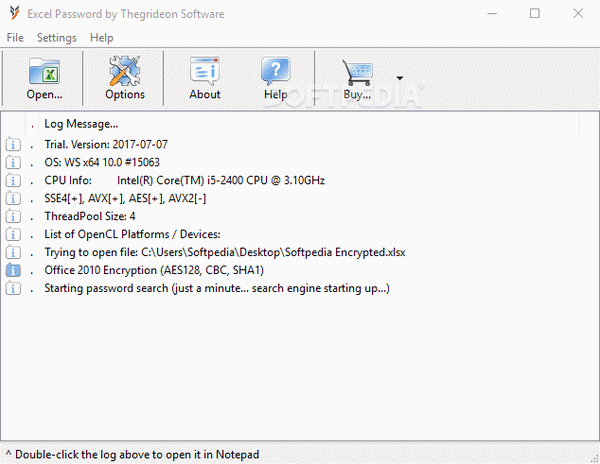Open the File menu
600x464 pixels.
tap(15, 37)
